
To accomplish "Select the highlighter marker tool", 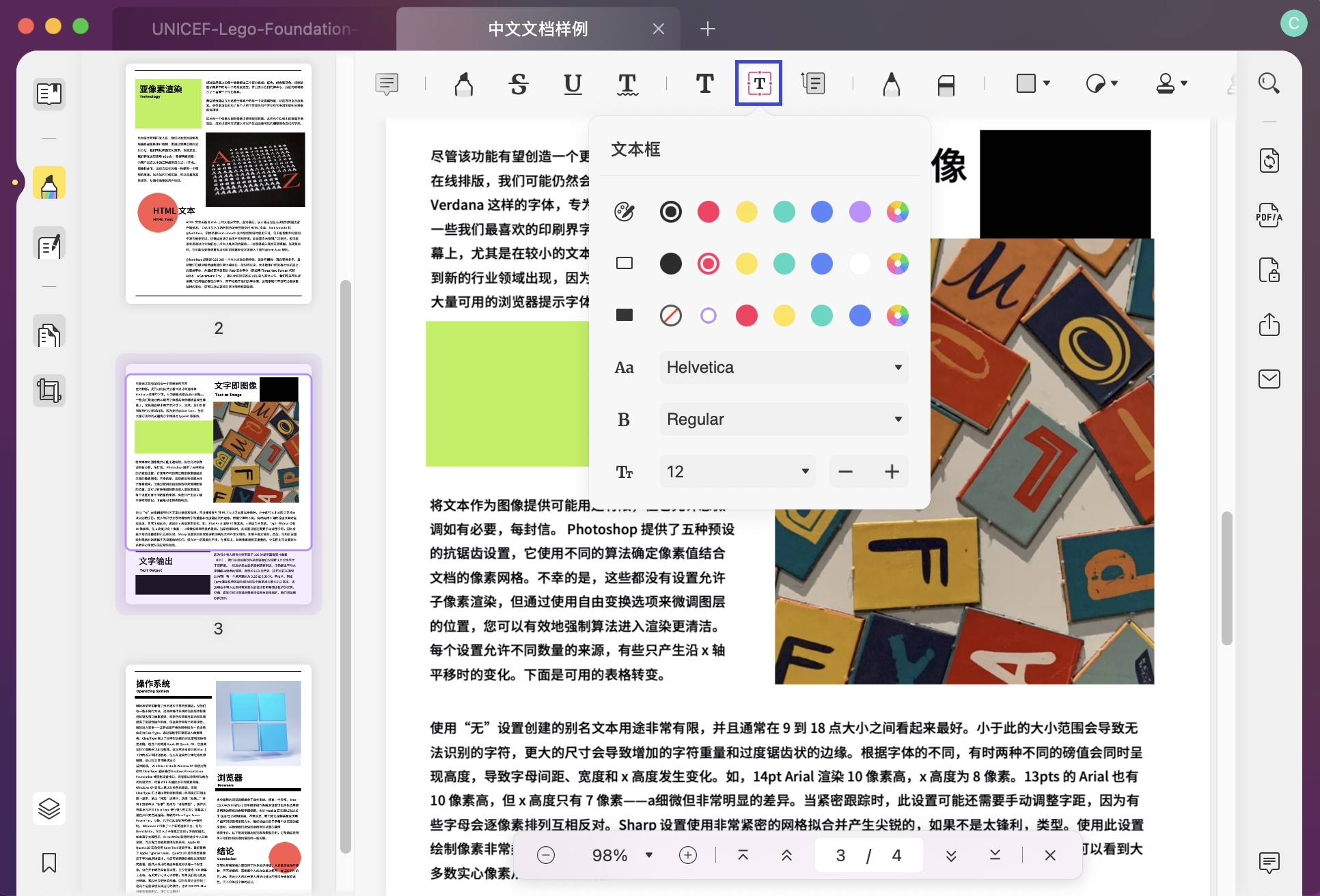I will pyautogui.click(x=464, y=83).
